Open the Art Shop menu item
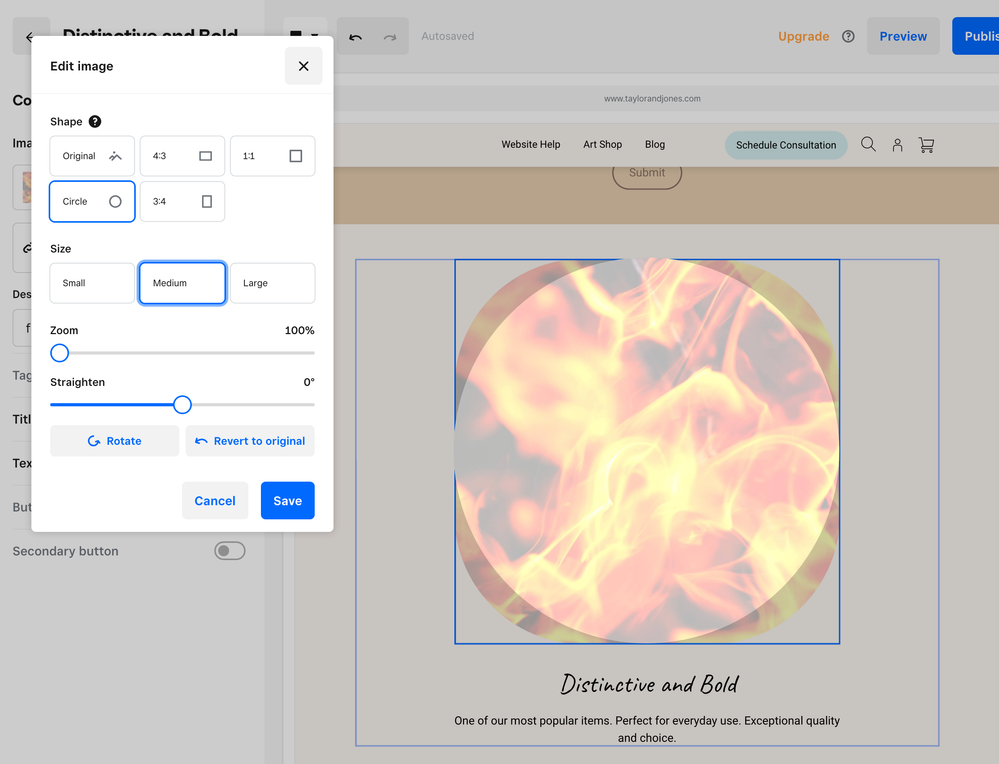This screenshot has height=764, width=999. tap(602, 145)
